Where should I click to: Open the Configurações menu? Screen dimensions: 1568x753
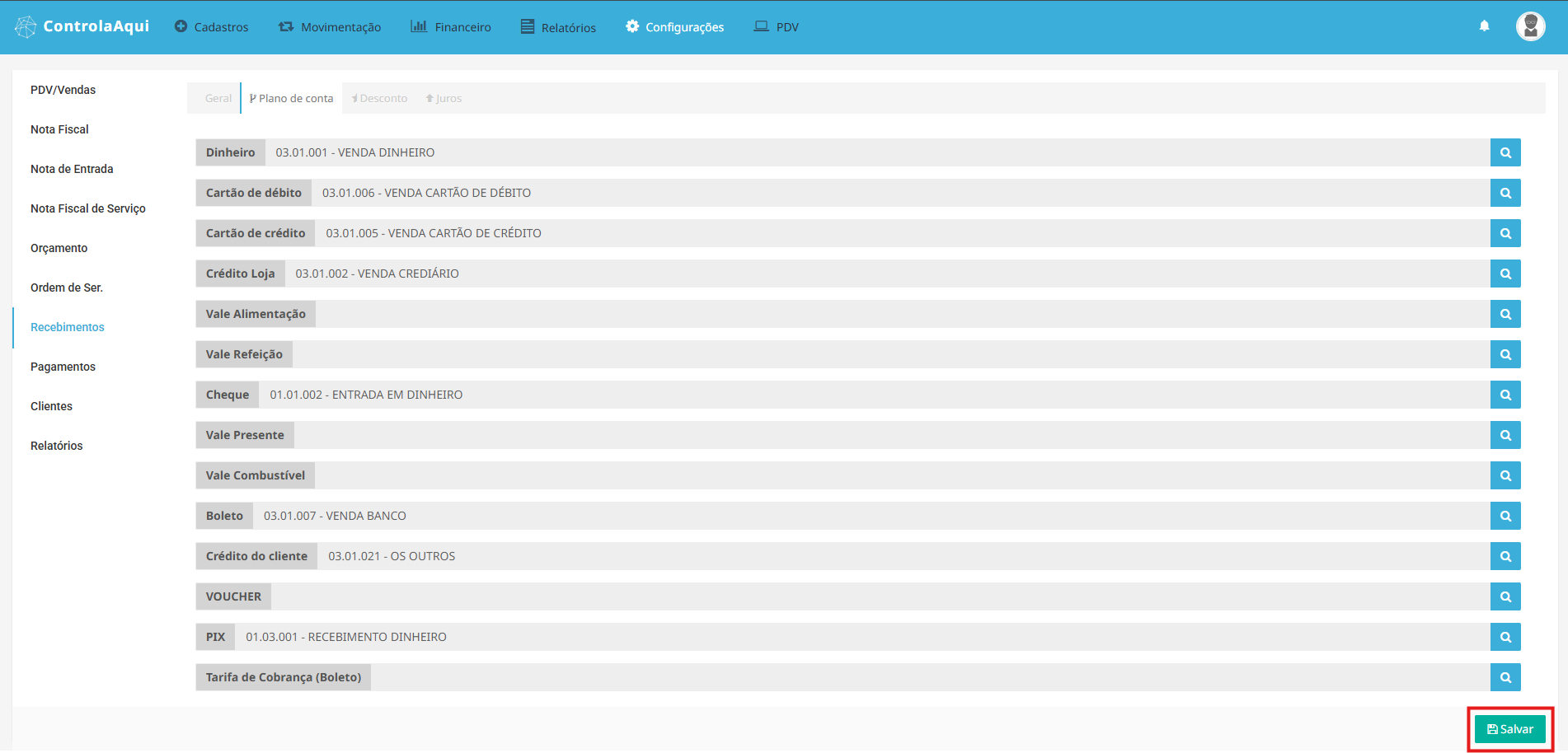pos(674,27)
